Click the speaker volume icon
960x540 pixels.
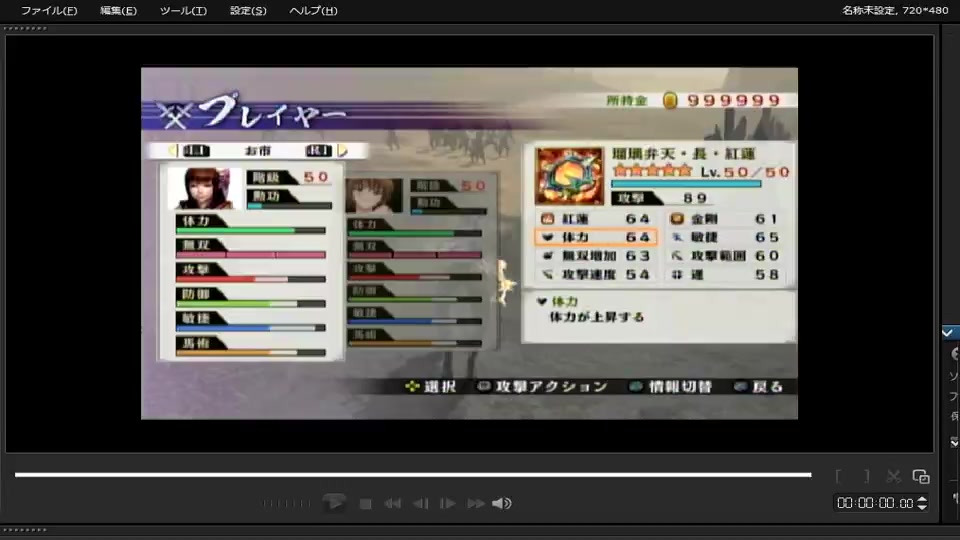pyautogui.click(x=501, y=503)
